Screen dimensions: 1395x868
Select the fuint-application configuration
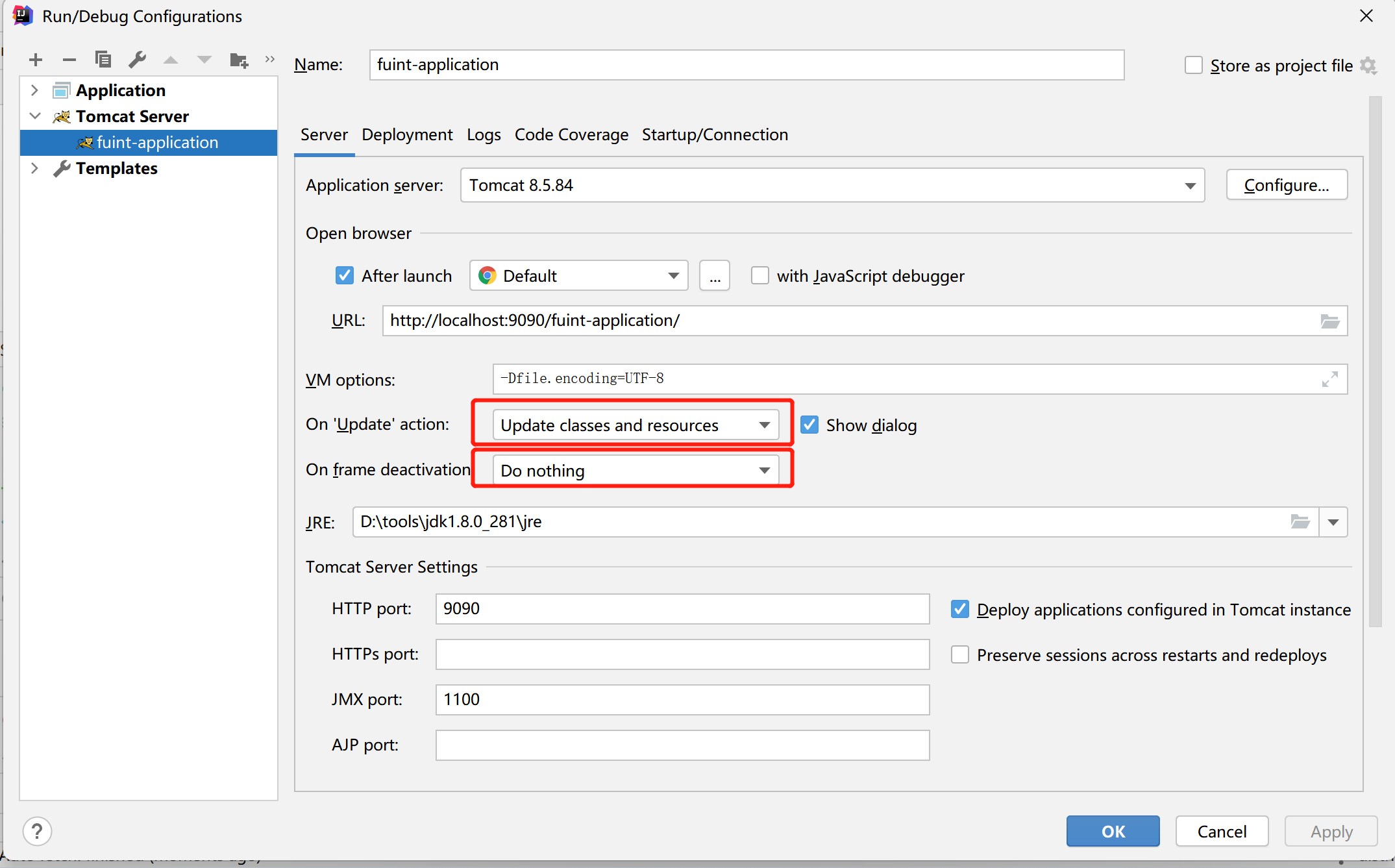point(149,142)
